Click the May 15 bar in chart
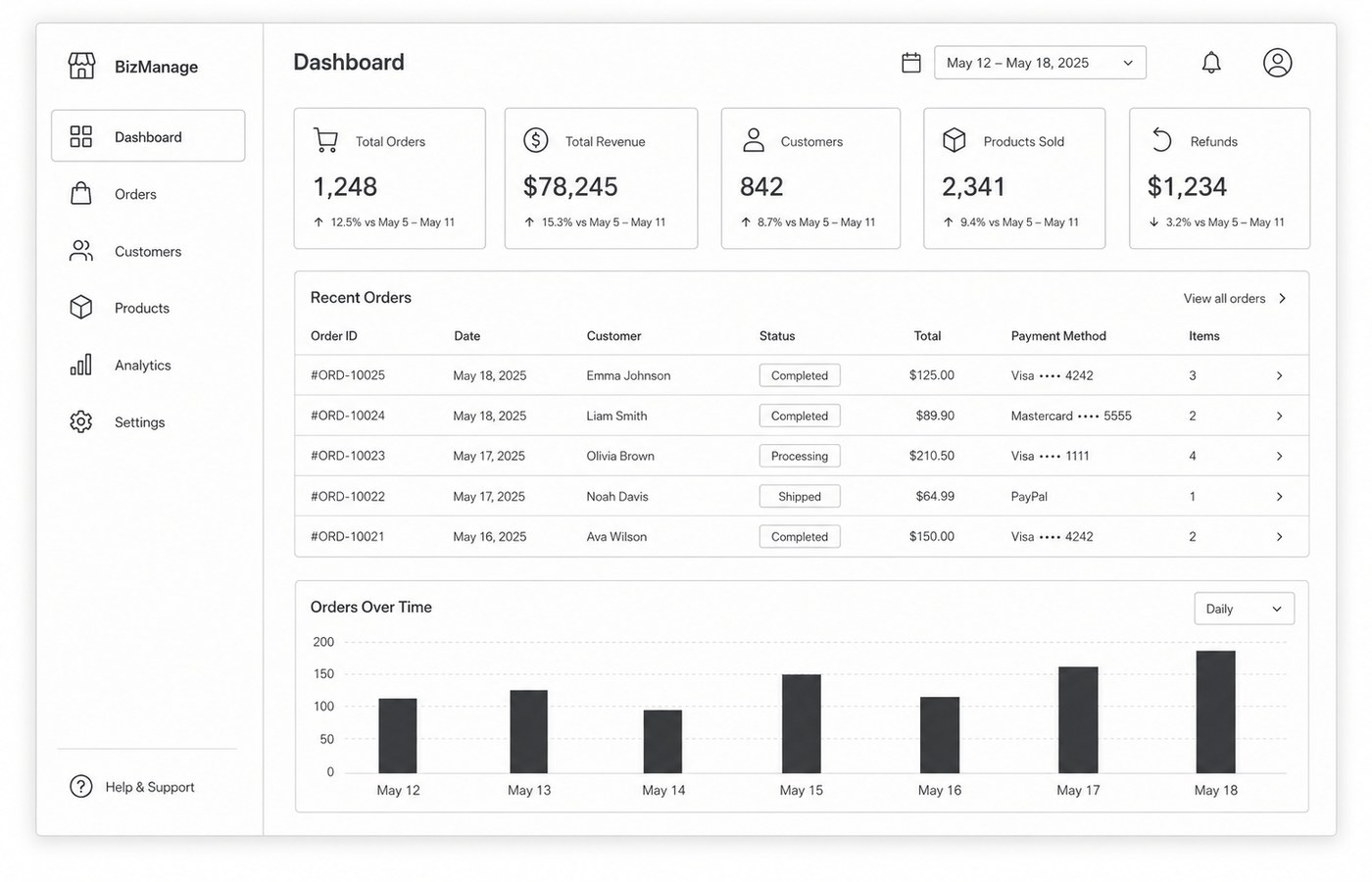The image size is (1372, 882). coord(802,723)
